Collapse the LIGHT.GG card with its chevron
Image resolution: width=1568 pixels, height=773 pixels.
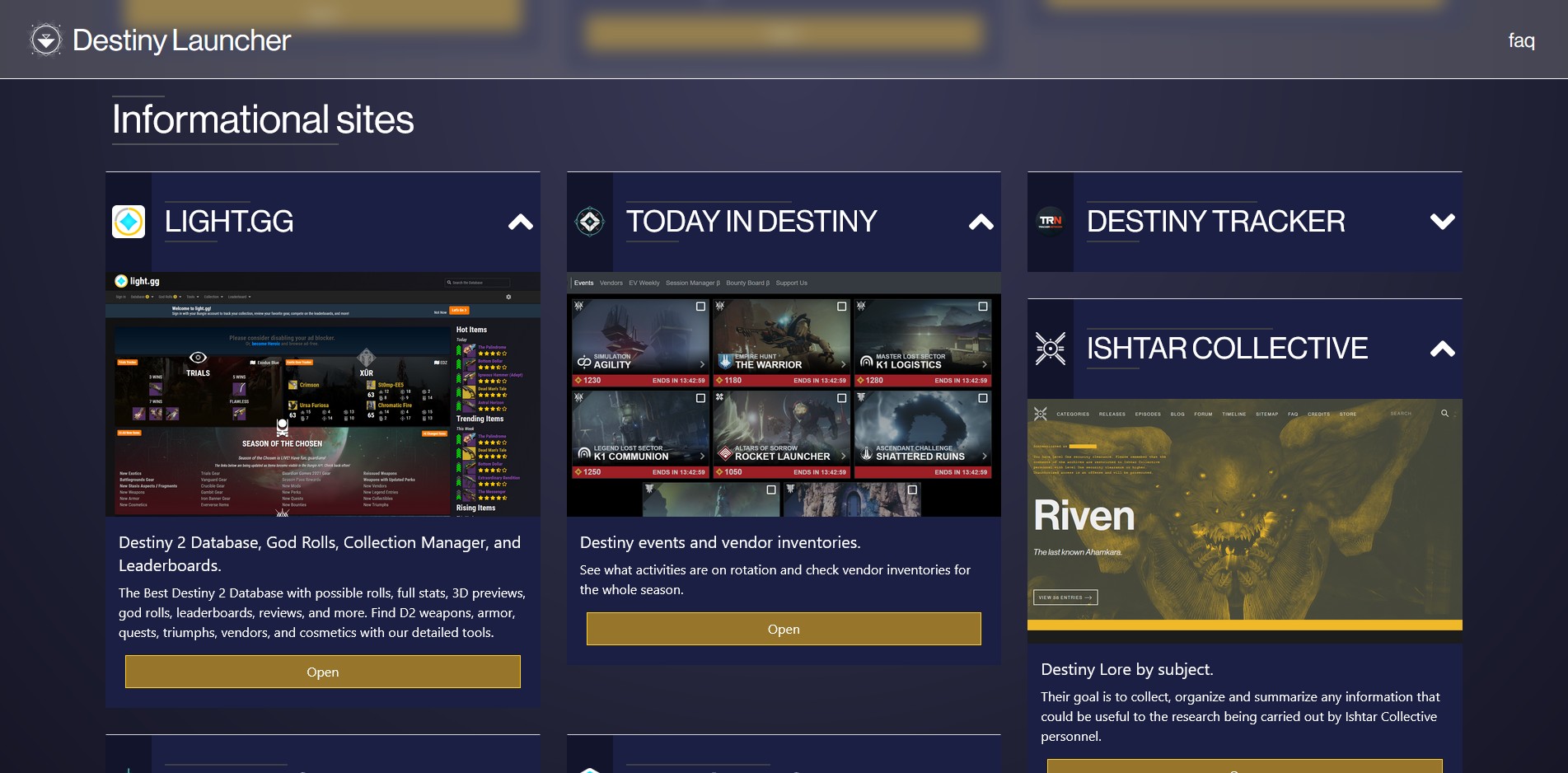[520, 221]
